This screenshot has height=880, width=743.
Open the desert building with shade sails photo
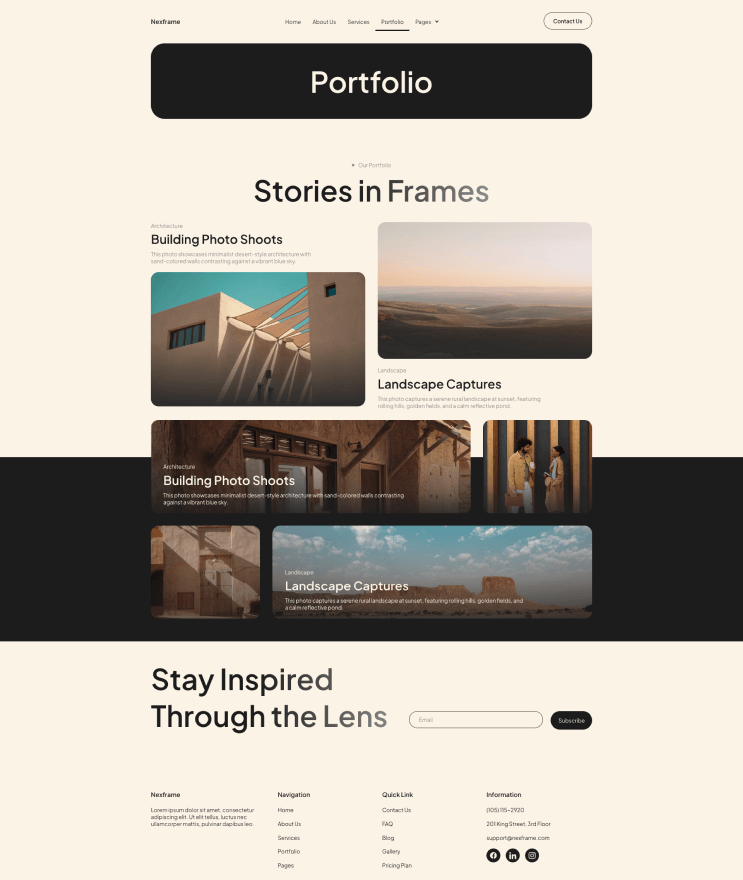coord(258,339)
